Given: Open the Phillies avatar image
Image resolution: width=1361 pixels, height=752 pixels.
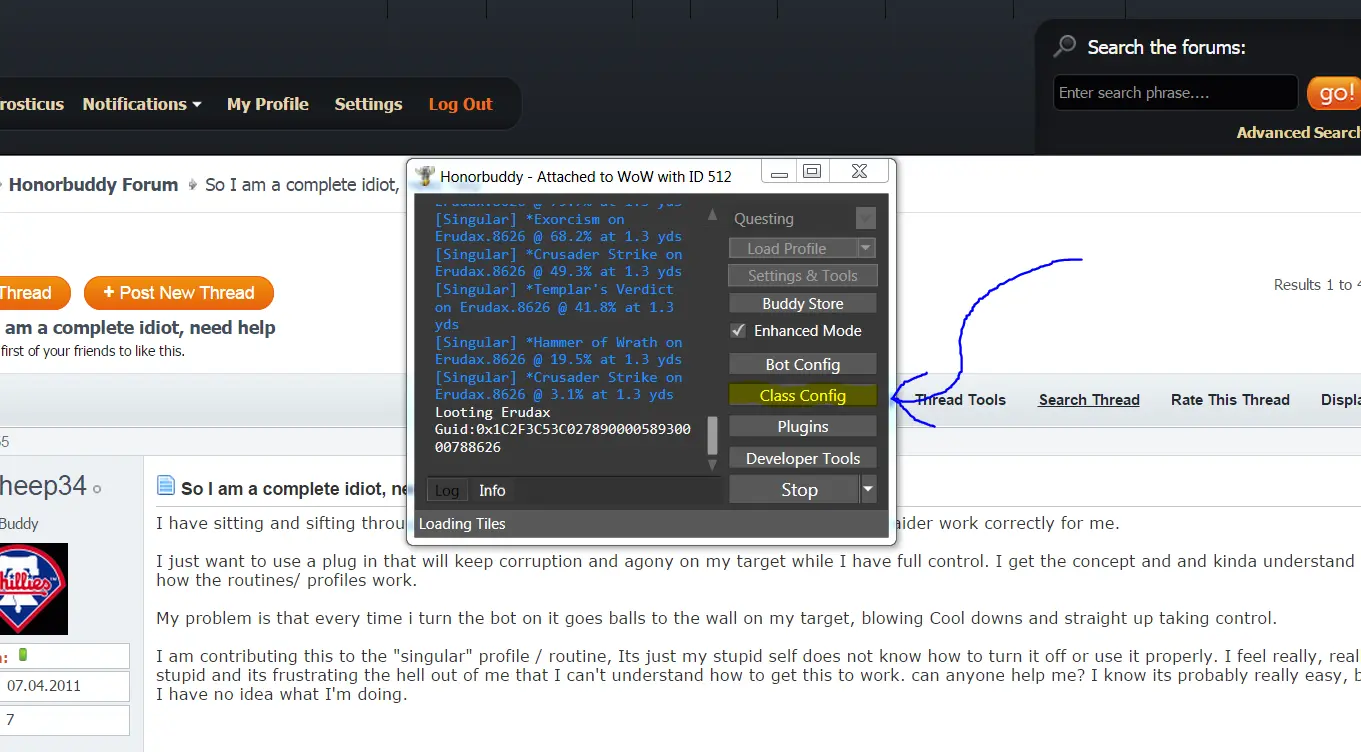Looking at the screenshot, I should 33,589.
